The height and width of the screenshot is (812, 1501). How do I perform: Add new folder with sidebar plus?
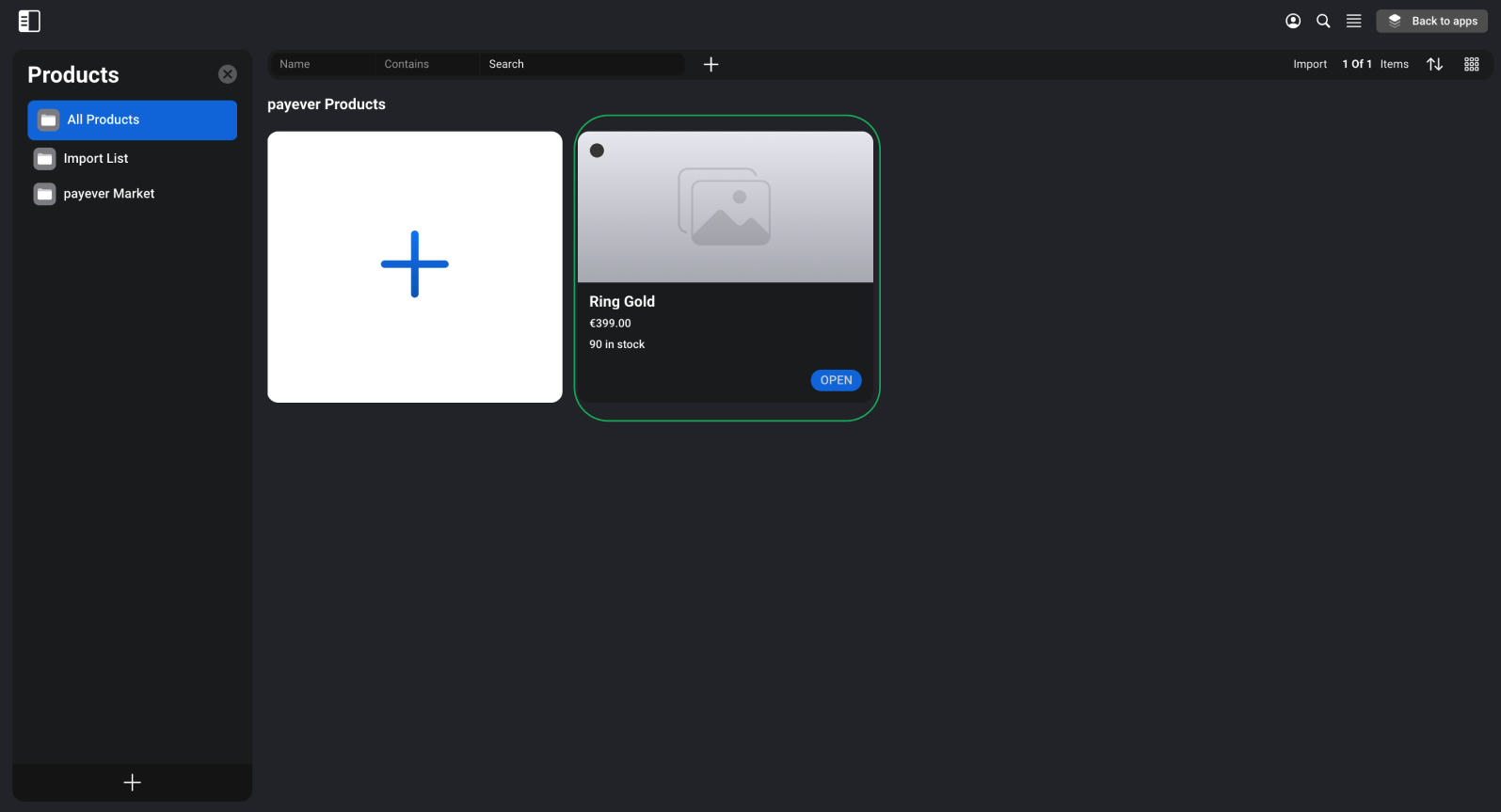pyautogui.click(x=132, y=783)
